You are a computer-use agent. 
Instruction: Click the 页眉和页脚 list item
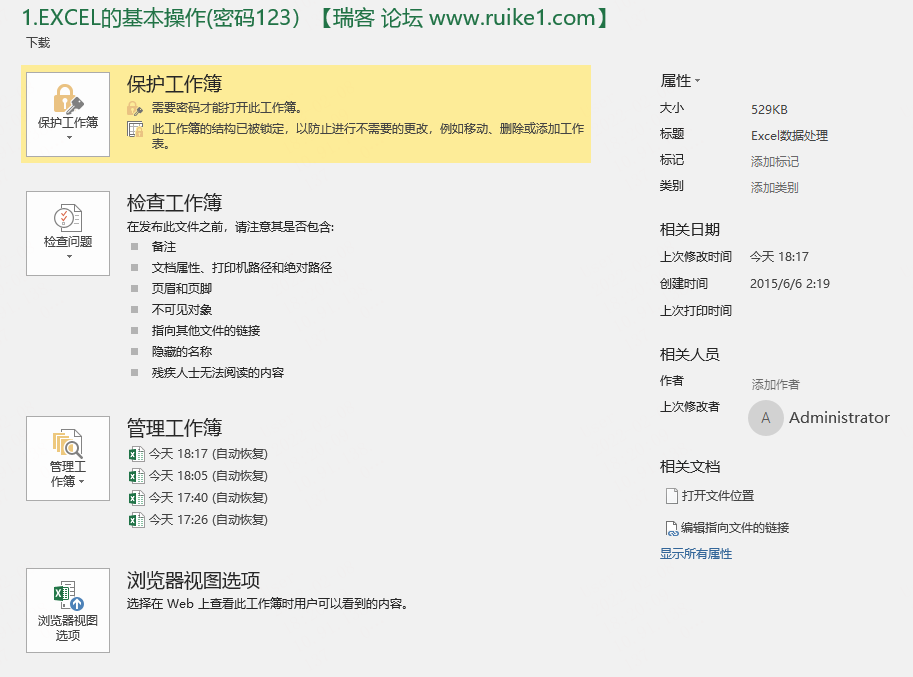182,289
